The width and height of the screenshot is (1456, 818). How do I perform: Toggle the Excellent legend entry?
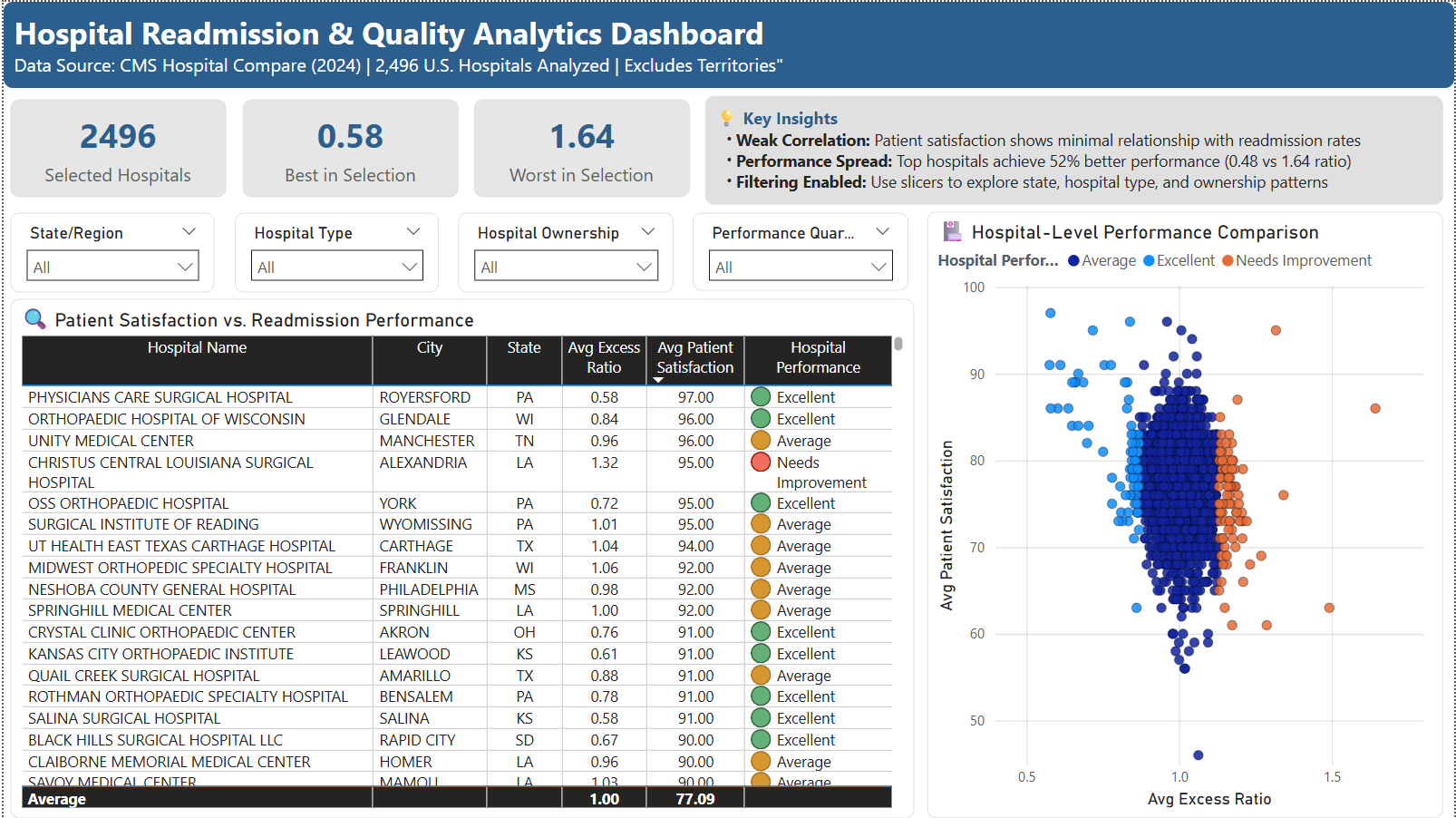click(x=1179, y=260)
